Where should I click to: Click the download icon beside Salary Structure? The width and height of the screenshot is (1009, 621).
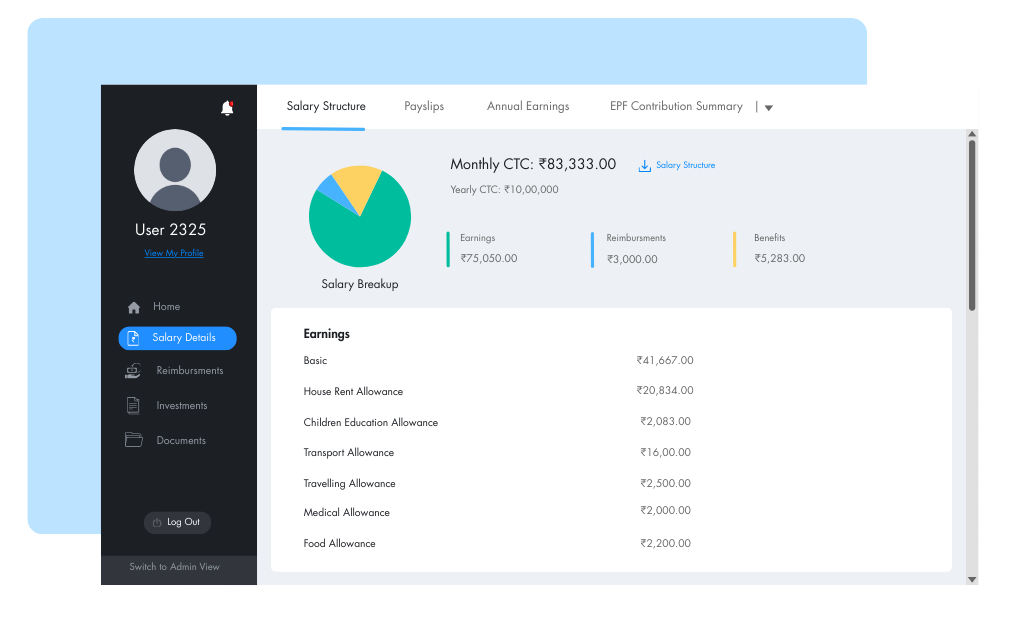(644, 166)
